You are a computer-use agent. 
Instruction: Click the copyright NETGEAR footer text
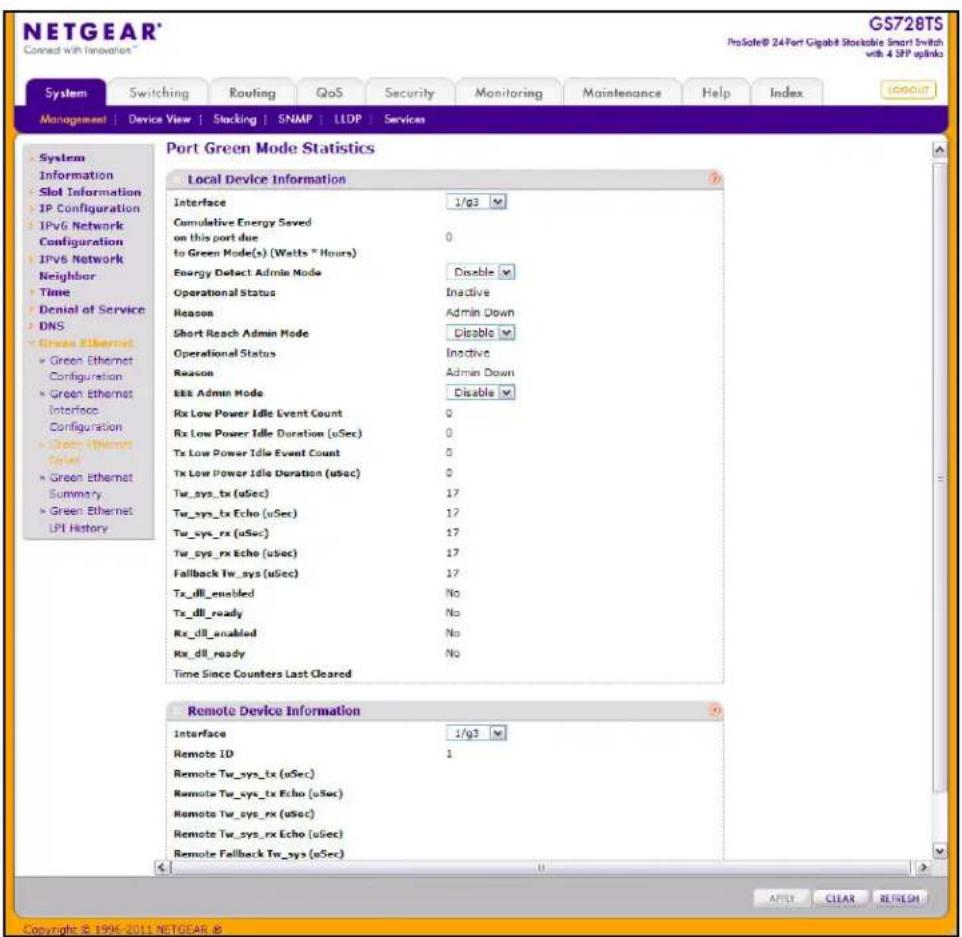(x=123, y=929)
